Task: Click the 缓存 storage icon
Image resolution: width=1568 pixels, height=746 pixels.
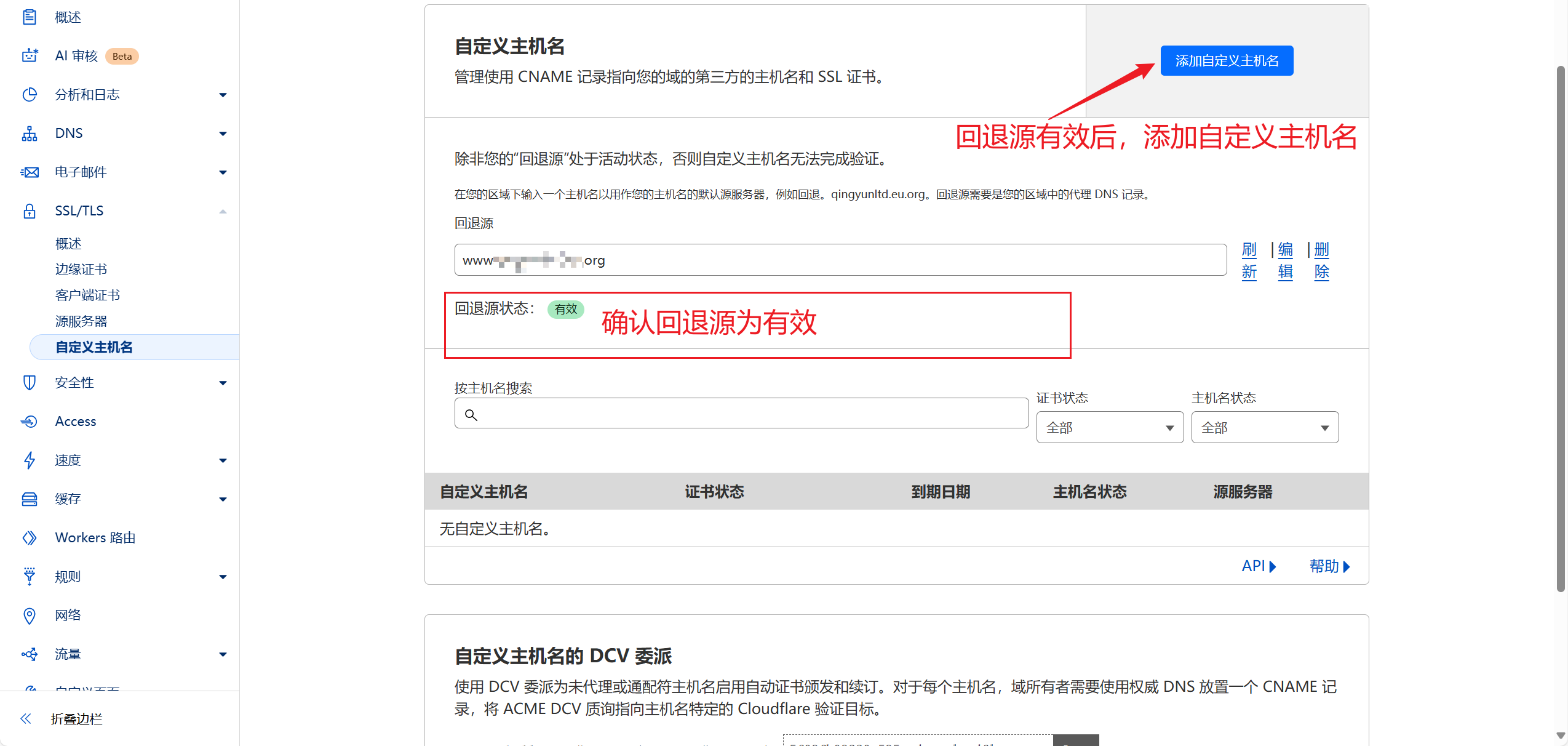Action: click(x=29, y=499)
